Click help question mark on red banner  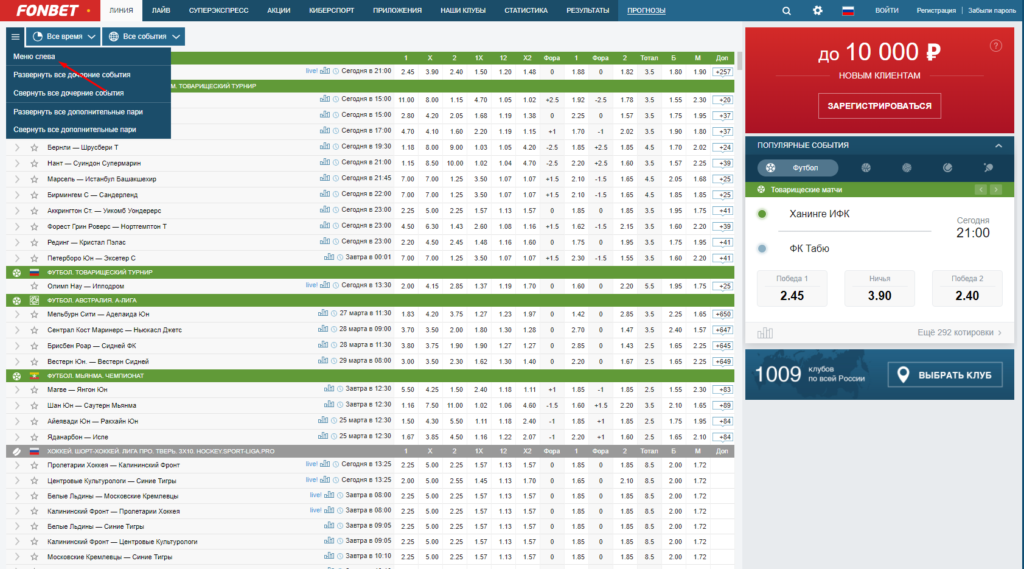point(995,46)
